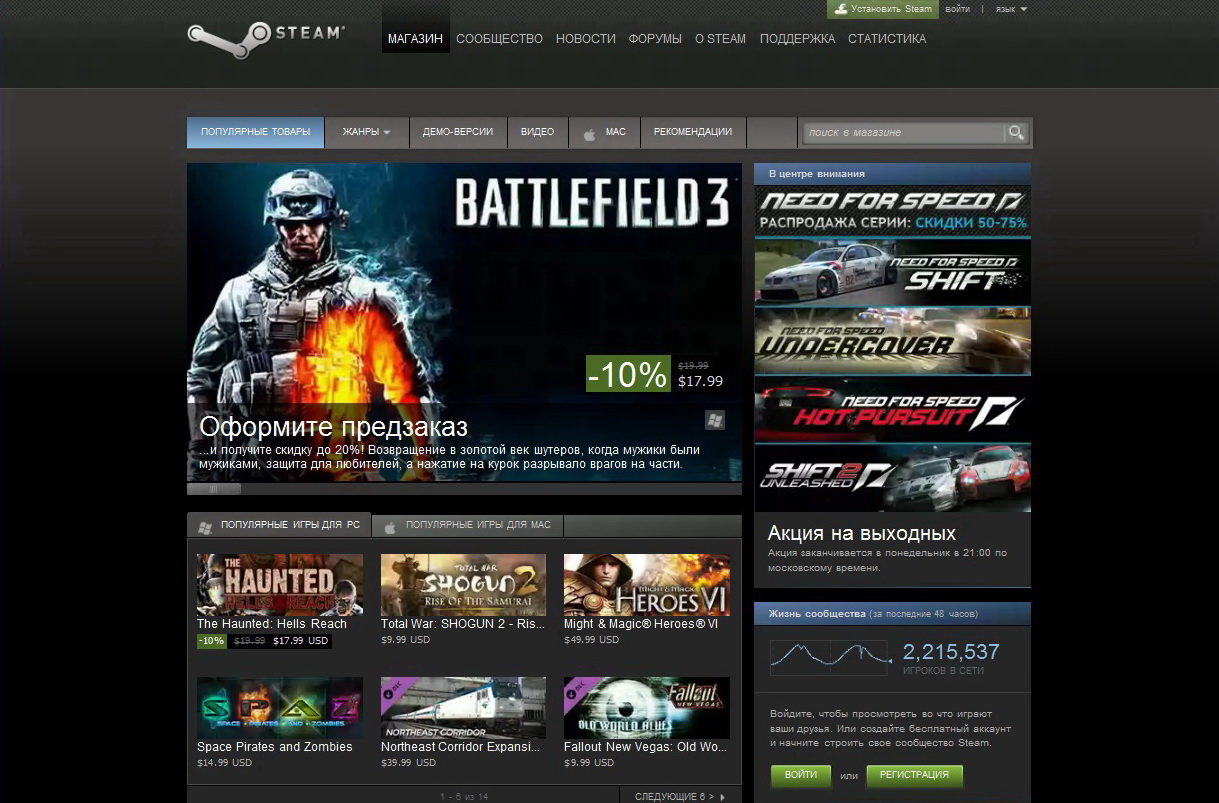Click 'Might & Magic® Heroes® VI' title text
The image size is (1219, 803).
click(x=641, y=624)
